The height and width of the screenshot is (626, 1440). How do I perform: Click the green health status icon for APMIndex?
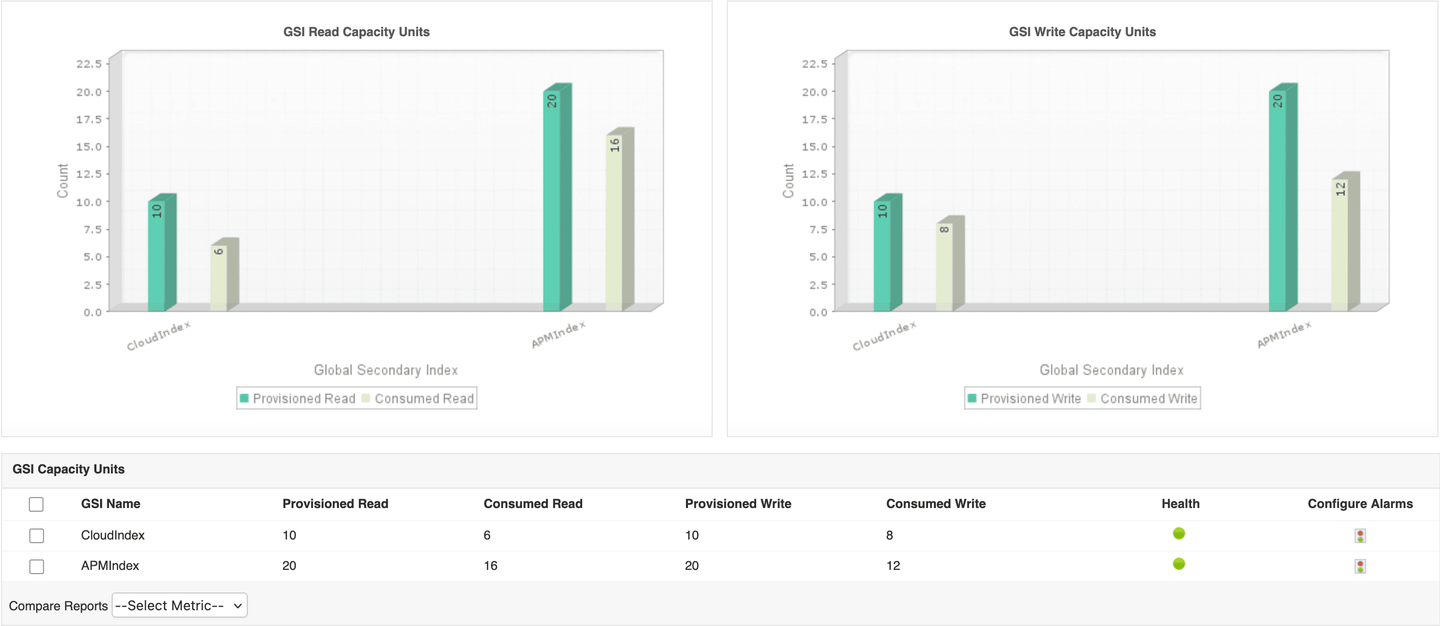[1179, 564]
